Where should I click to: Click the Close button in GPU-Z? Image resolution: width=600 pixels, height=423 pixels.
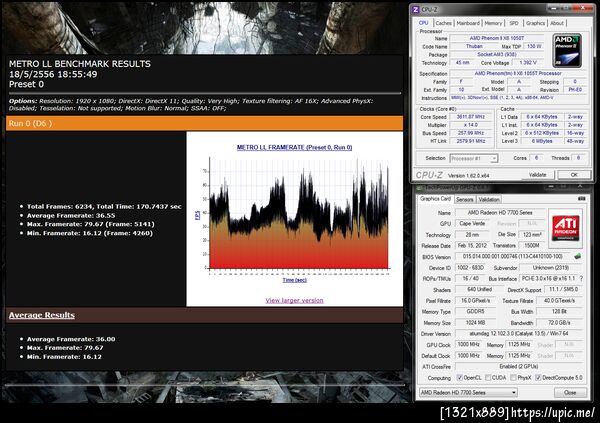tap(570, 392)
